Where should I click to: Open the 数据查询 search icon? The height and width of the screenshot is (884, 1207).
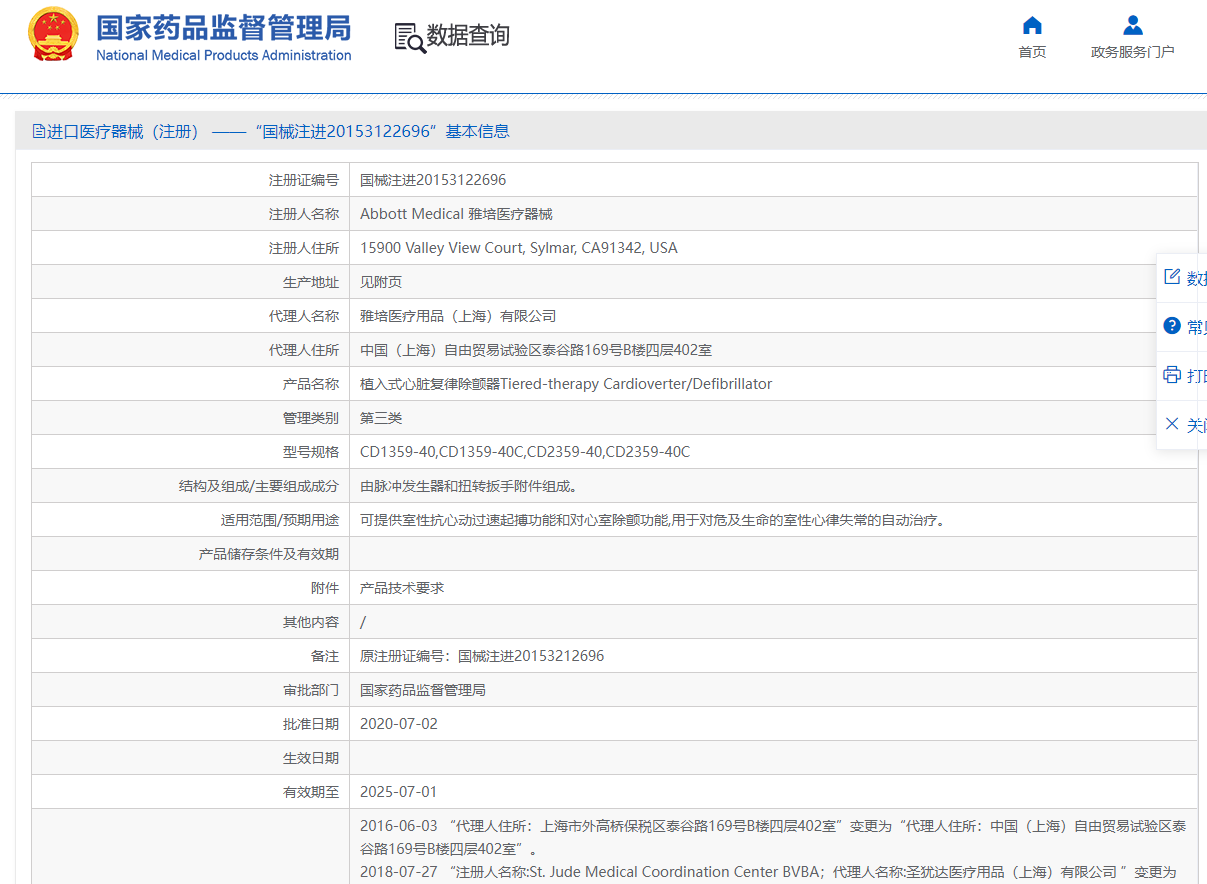pos(410,37)
